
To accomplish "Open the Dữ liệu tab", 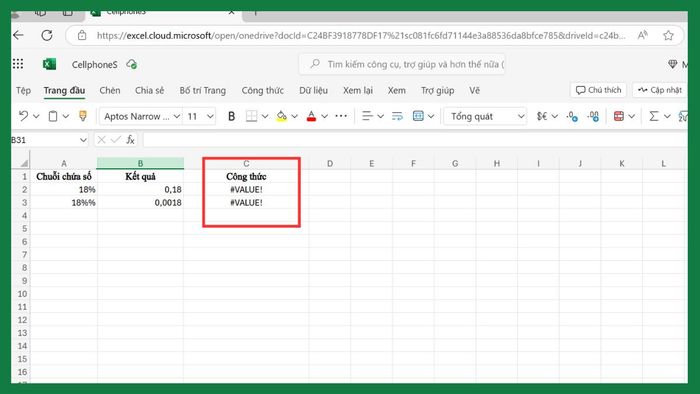I will coord(313,90).
